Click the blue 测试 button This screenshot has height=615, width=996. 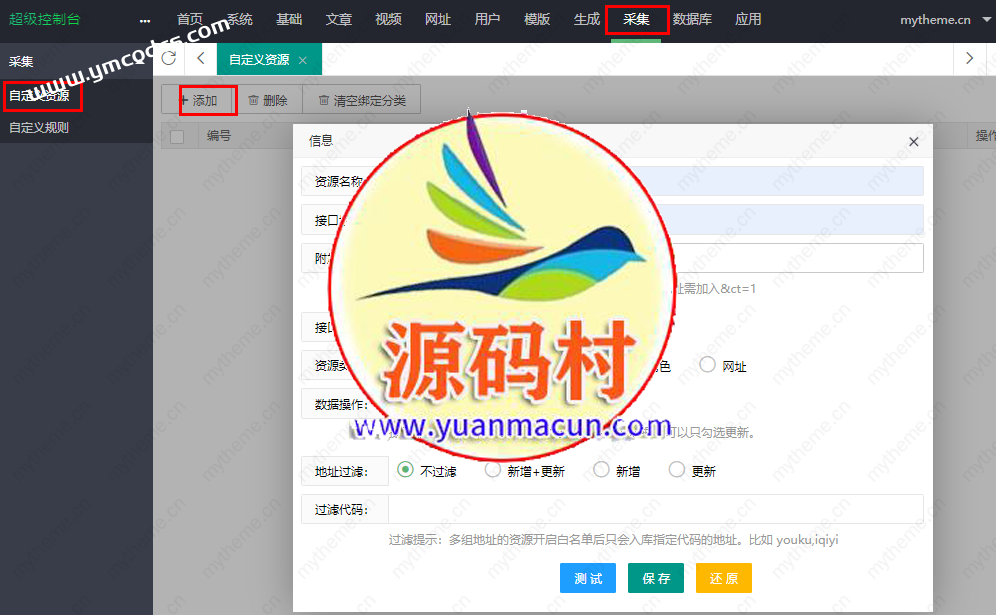588,578
